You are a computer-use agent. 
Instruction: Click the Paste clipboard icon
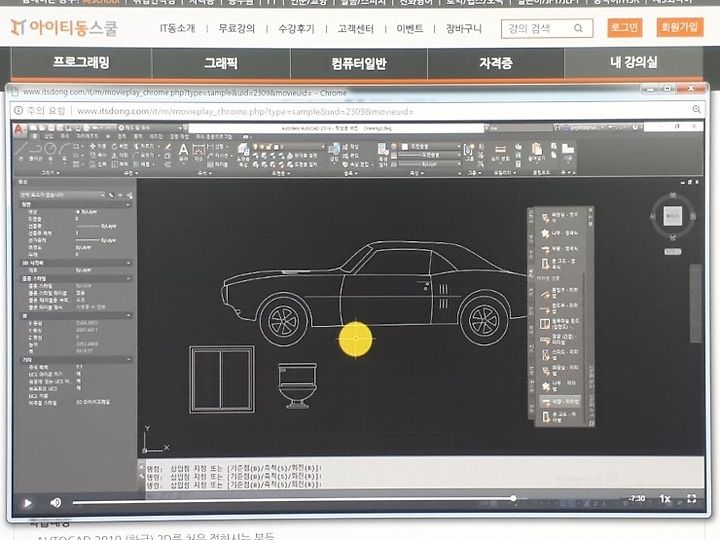(x=536, y=150)
